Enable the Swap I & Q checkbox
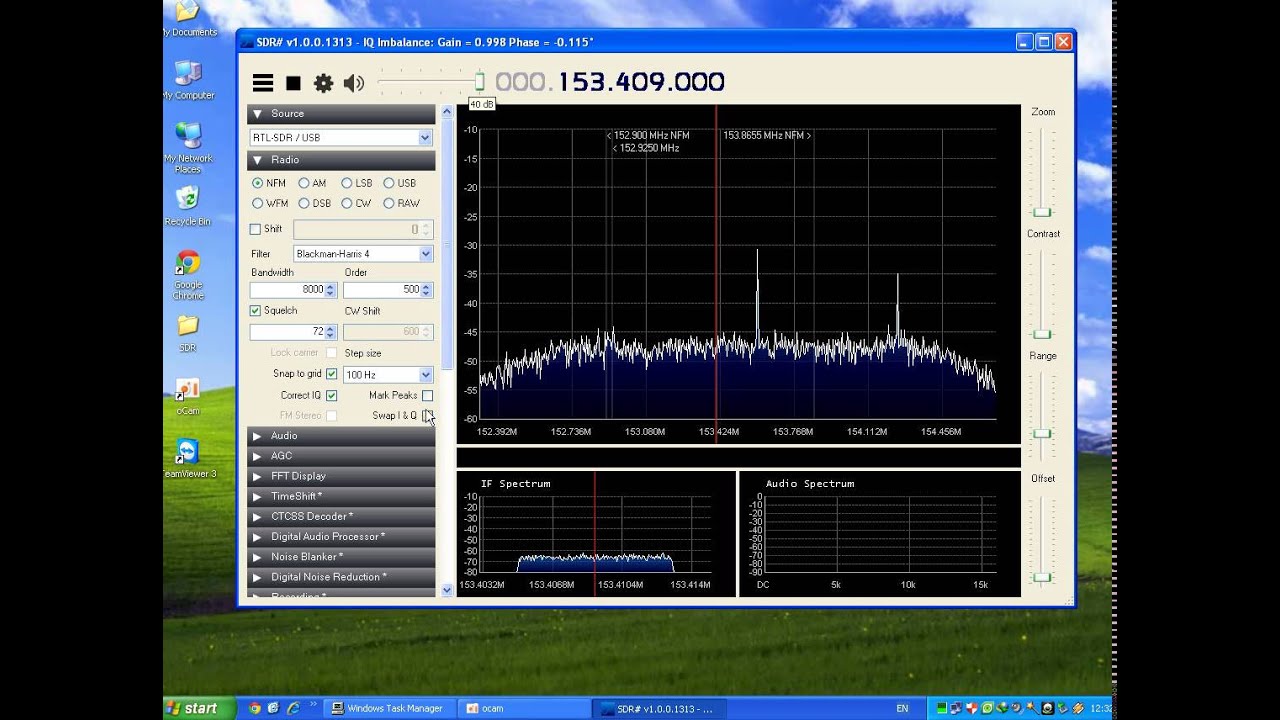This screenshot has width=1280, height=720. (x=427, y=415)
